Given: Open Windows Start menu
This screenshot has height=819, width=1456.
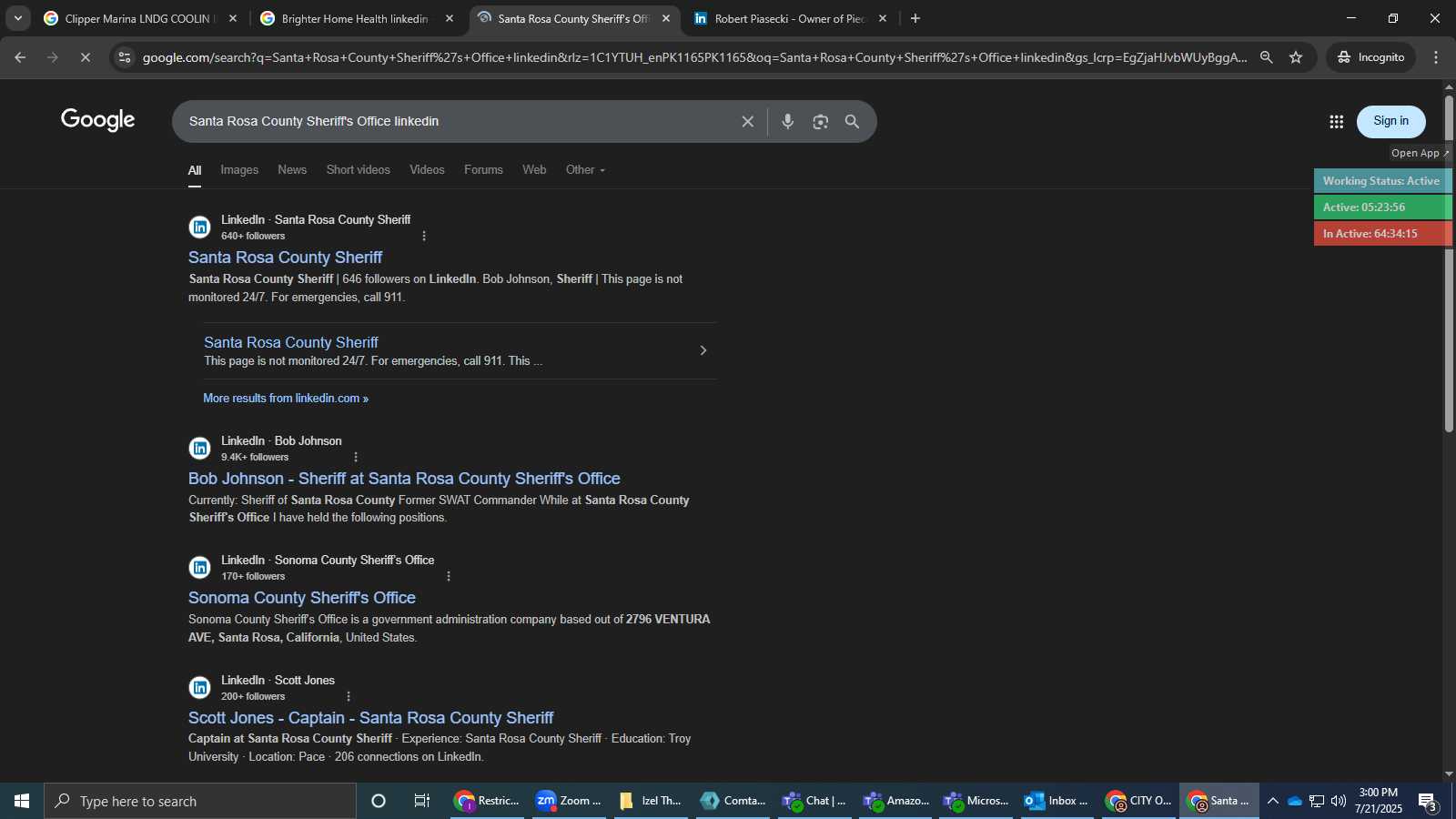Looking at the screenshot, I should [x=22, y=801].
